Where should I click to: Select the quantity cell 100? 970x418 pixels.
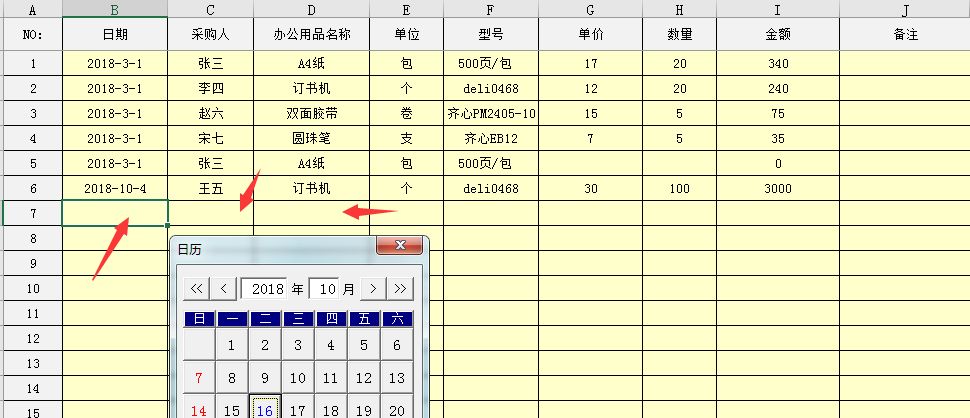pyautogui.click(x=679, y=189)
